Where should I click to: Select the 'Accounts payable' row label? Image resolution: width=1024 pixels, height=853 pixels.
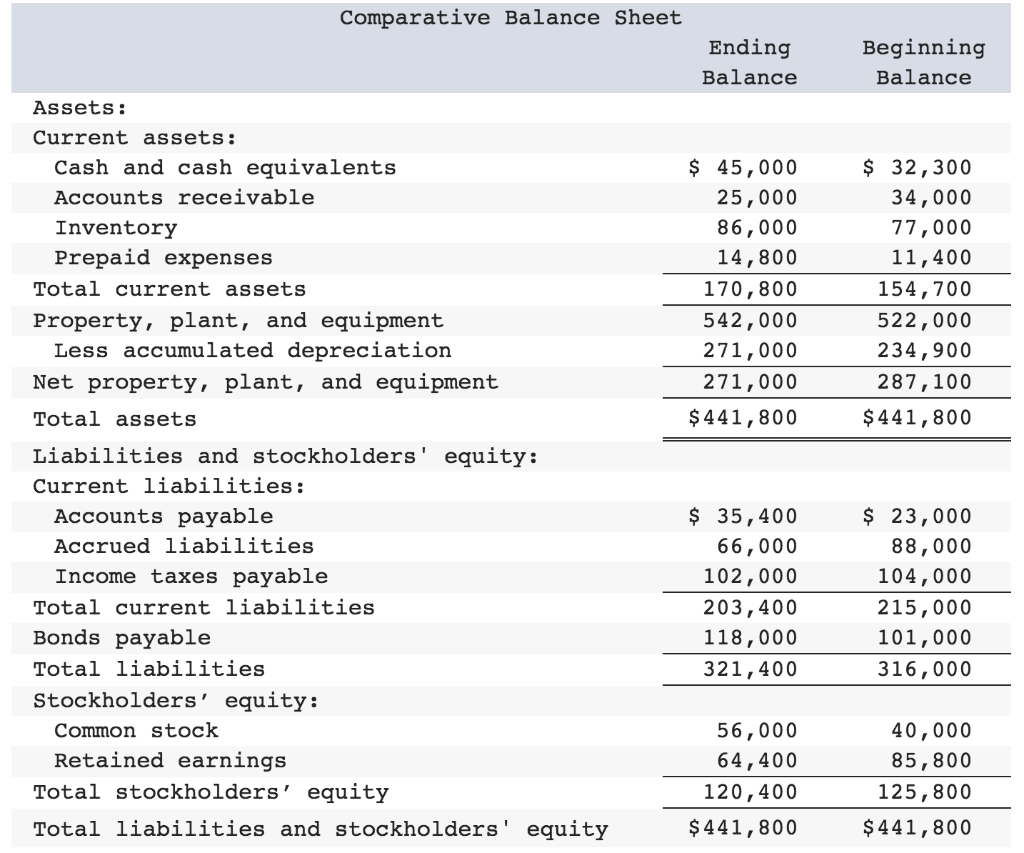[163, 517]
